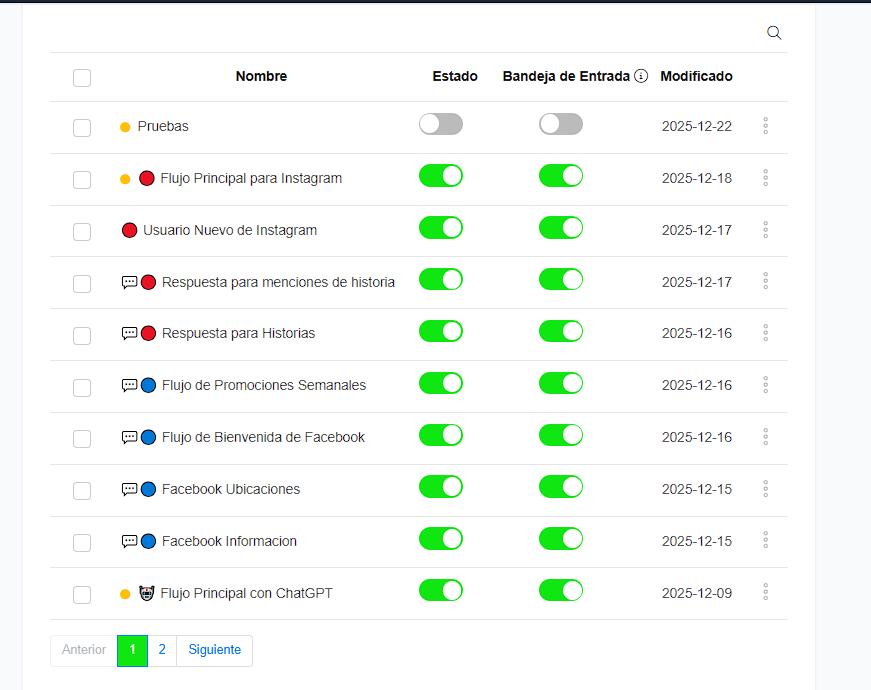The image size is (871, 690).
Task: Expand options menu for Flujo de Bienvenida de Facebook
Action: point(765,437)
